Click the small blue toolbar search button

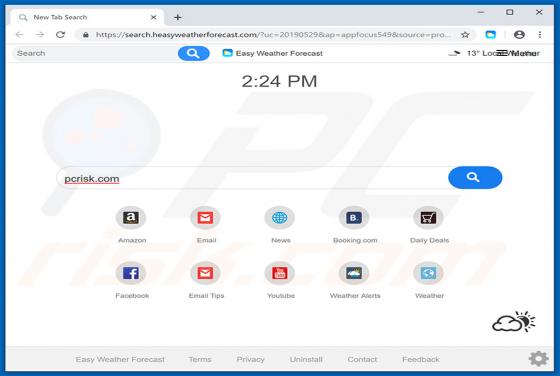(x=194, y=54)
